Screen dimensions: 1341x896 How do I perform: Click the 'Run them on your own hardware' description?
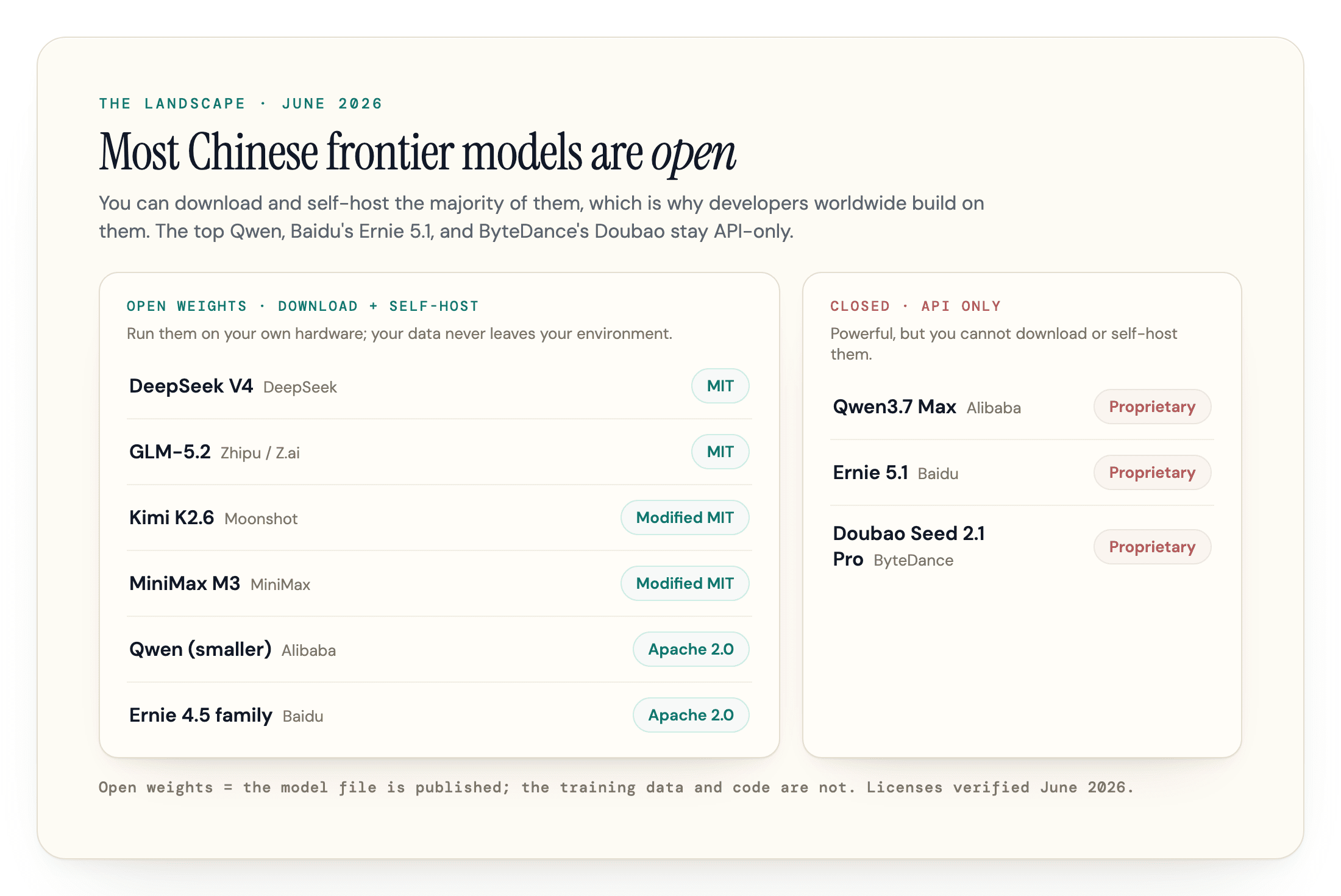pyautogui.click(x=399, y=333)
